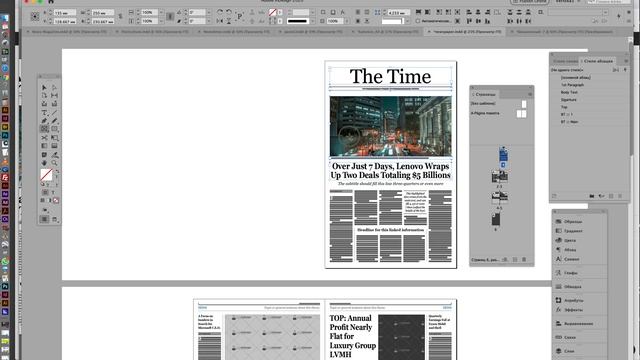Flip the selection horizontally
Screen dimensions: 640x360
click(x=220, y=21)
